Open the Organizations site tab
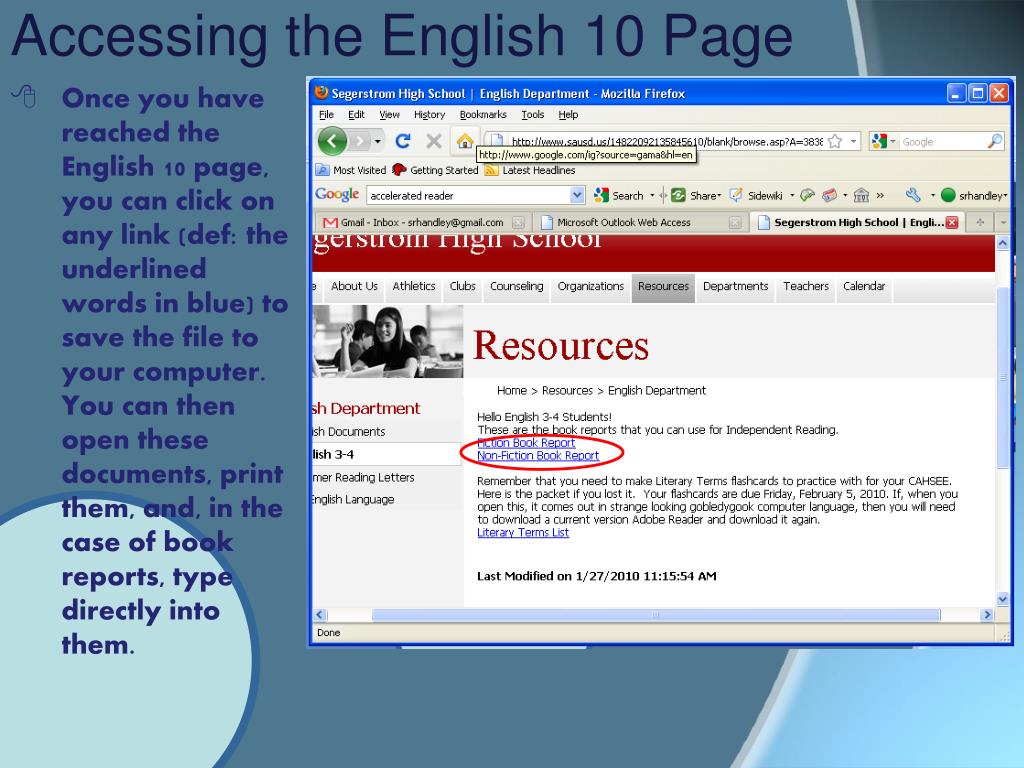 pos(590,287)
